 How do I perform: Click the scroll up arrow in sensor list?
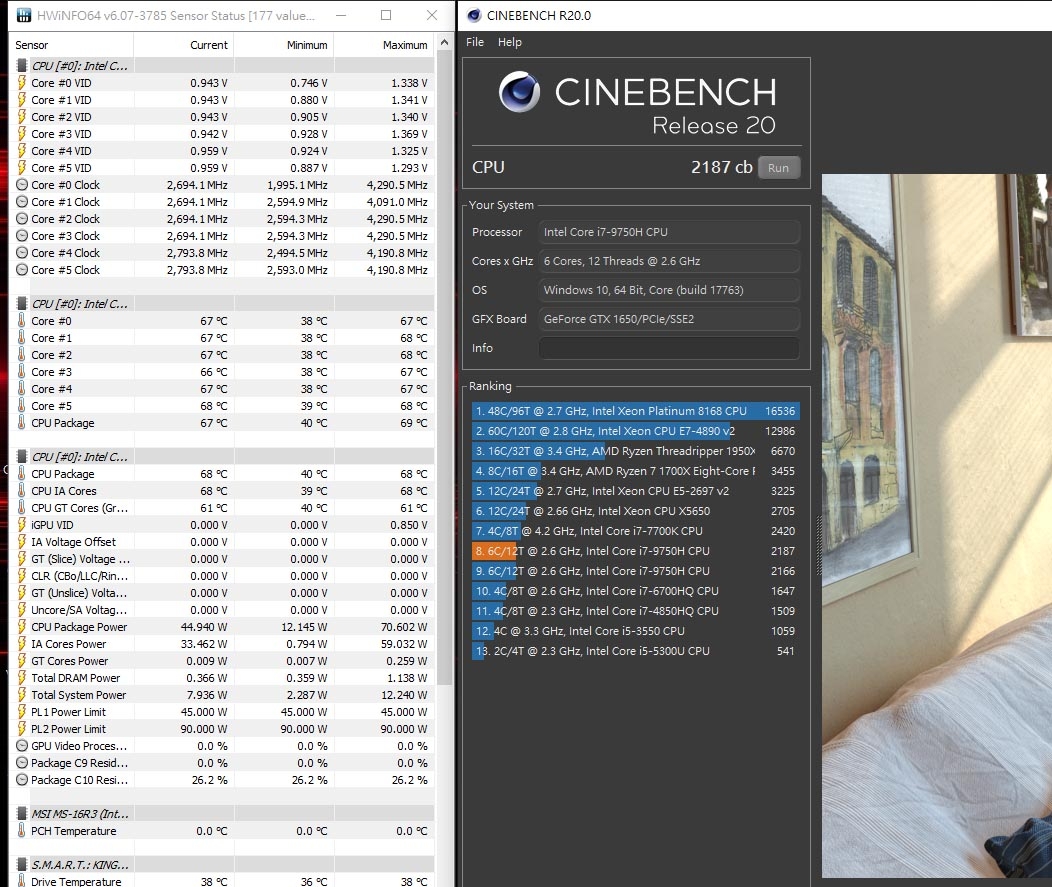443,42
